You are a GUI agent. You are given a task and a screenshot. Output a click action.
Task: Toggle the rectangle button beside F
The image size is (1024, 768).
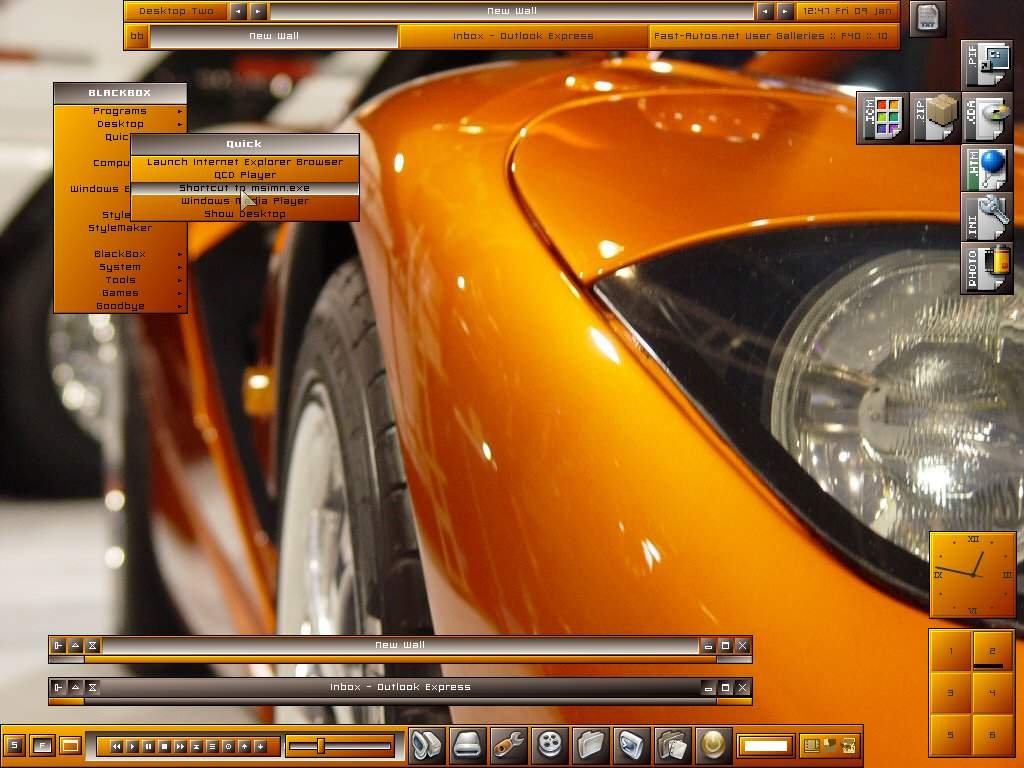point(70,745)
